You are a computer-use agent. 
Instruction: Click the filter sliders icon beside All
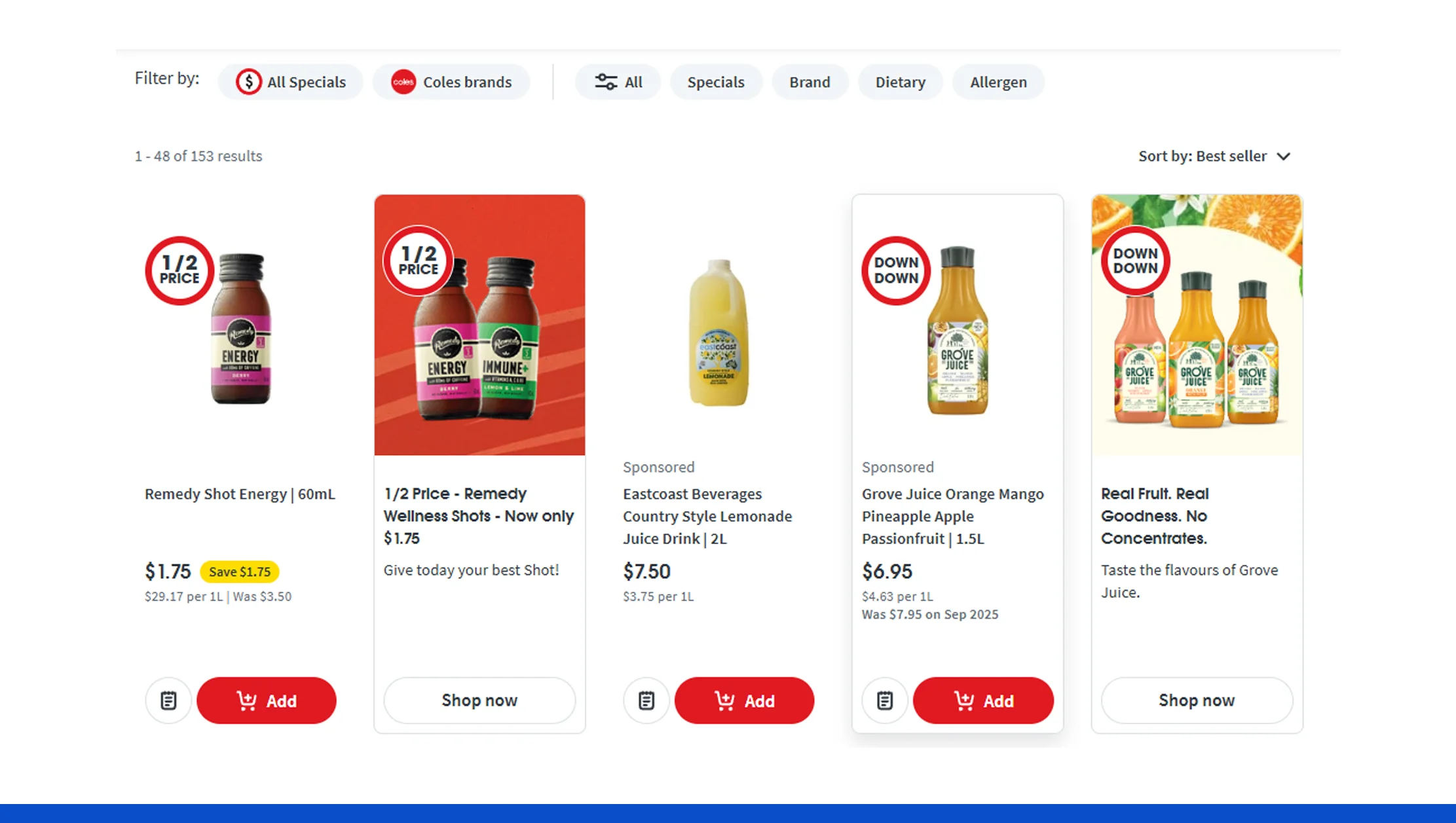tap(606, 81)
